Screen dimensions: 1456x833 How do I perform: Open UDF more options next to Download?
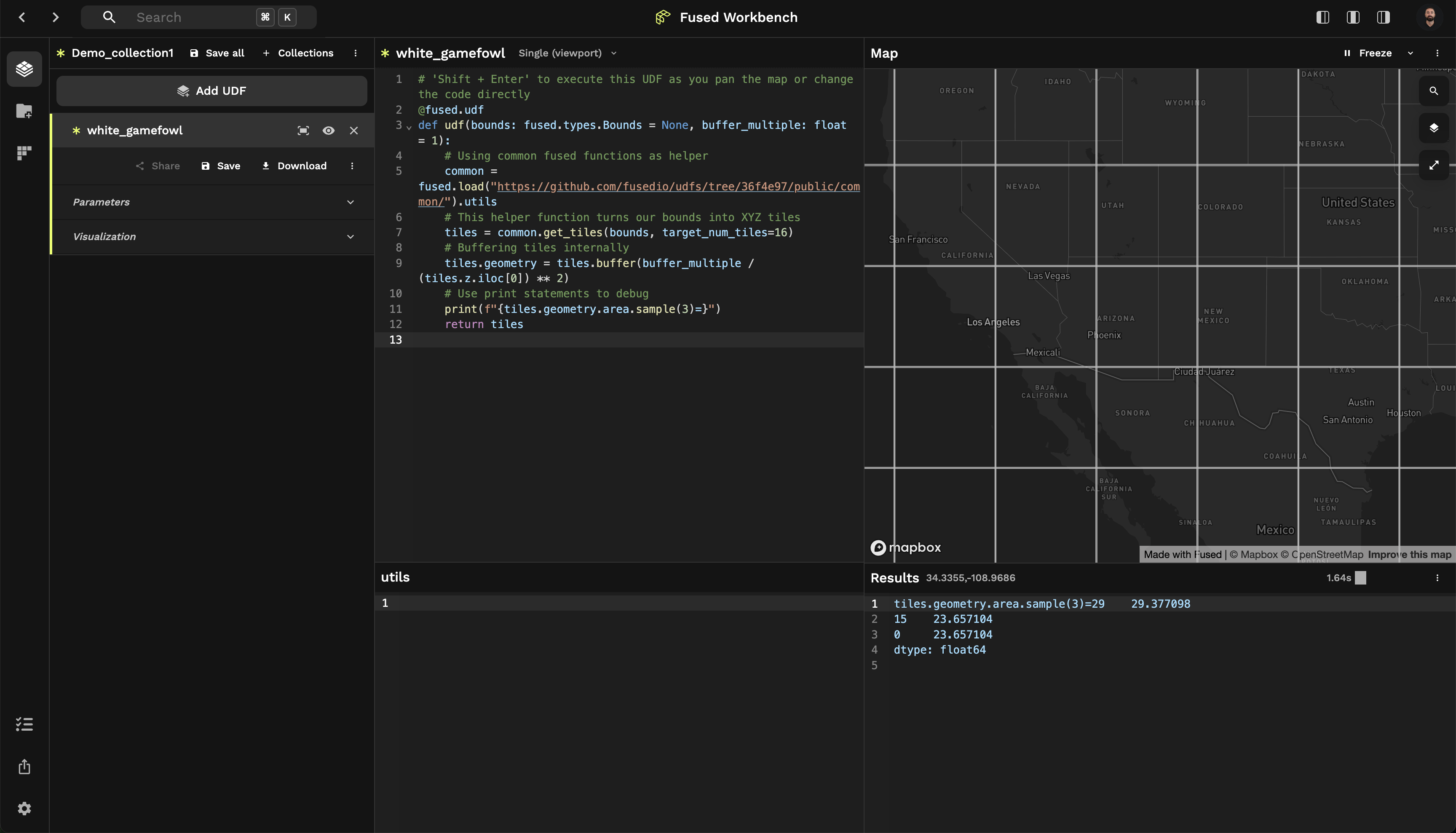pos(352,166)
